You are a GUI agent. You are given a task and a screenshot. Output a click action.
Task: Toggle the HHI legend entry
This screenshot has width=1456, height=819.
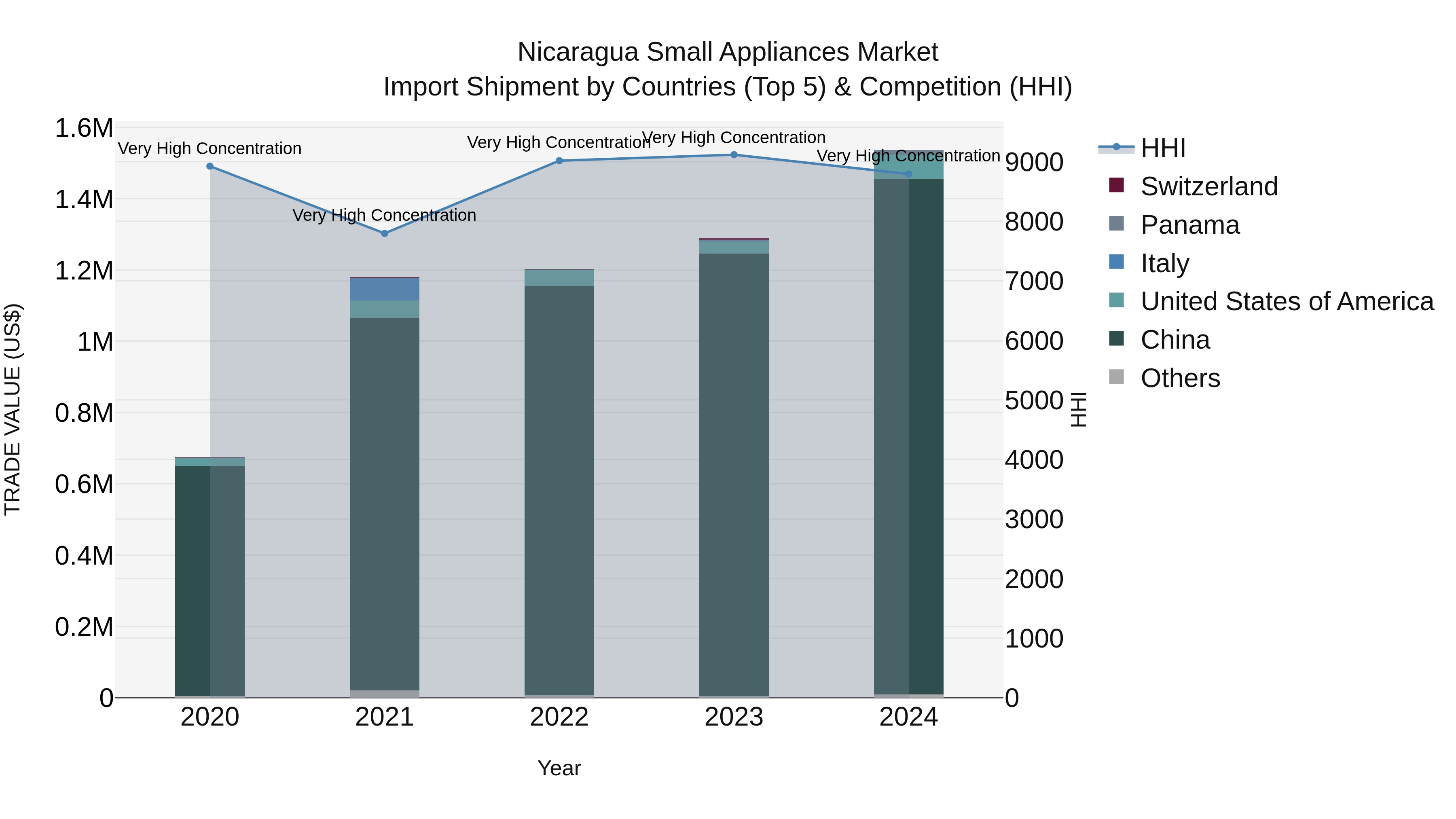pos(1142,148)
